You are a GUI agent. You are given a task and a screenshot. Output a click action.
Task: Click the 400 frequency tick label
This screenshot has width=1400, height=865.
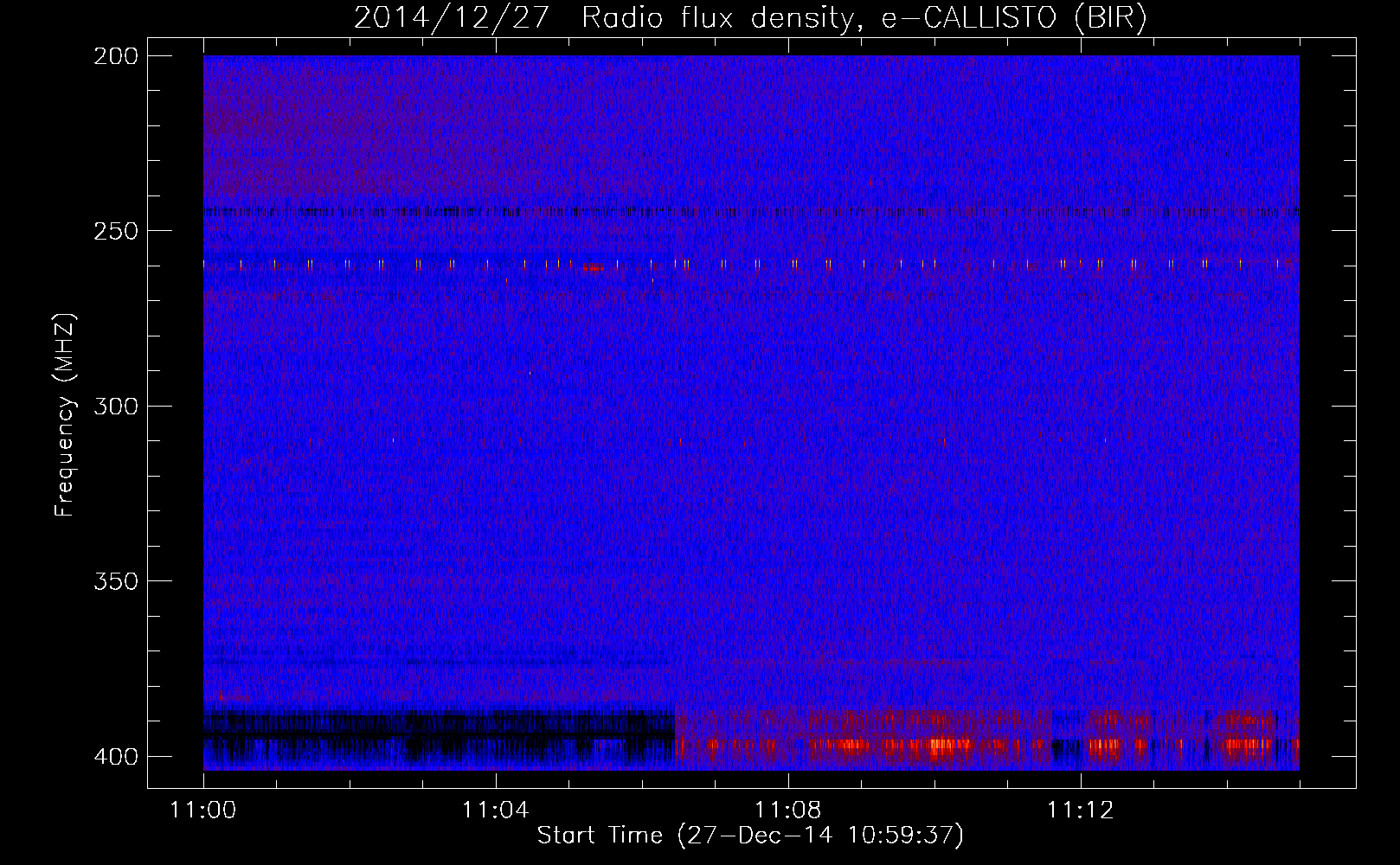(x=115, y=757)
